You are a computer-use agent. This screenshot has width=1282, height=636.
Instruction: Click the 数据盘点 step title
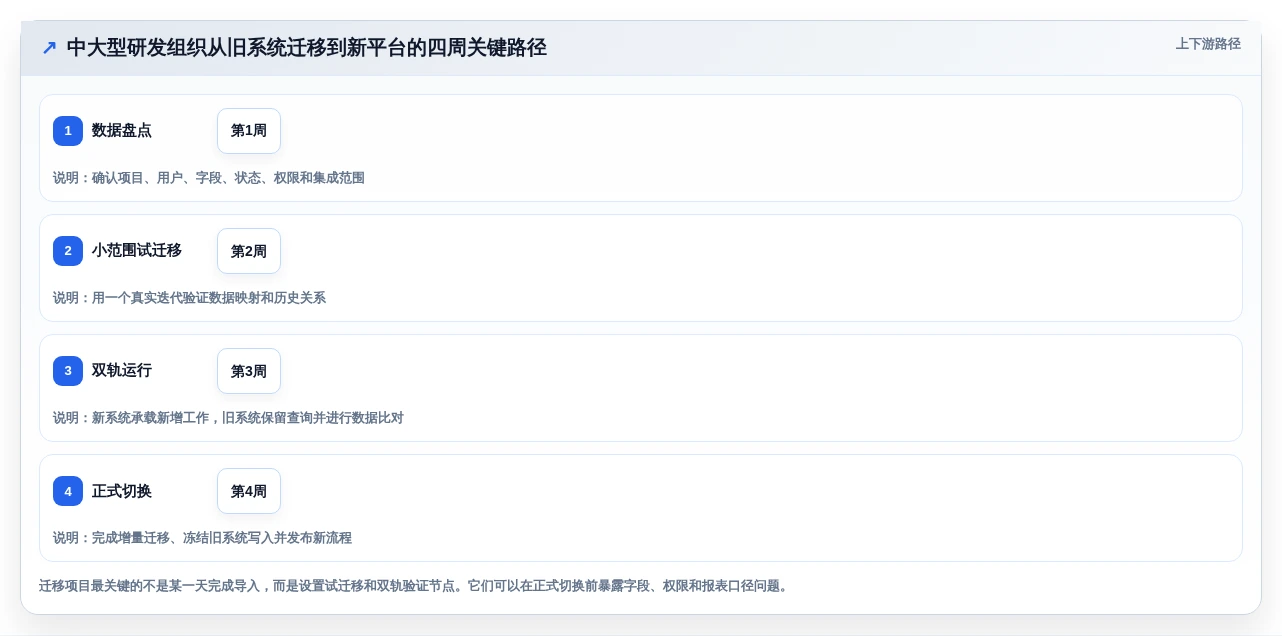(x=122, y=131)
